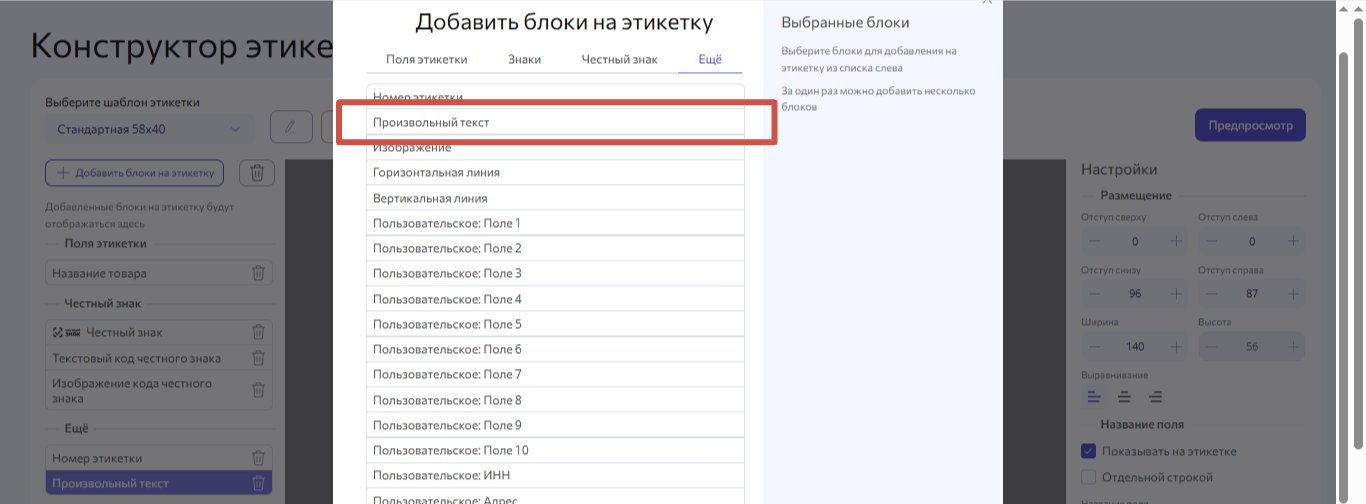Image resolution: width=1366 pixels, height=504 pixels.
Task: Choose Горизонтальная линия block
Action: tap(555, 172)
